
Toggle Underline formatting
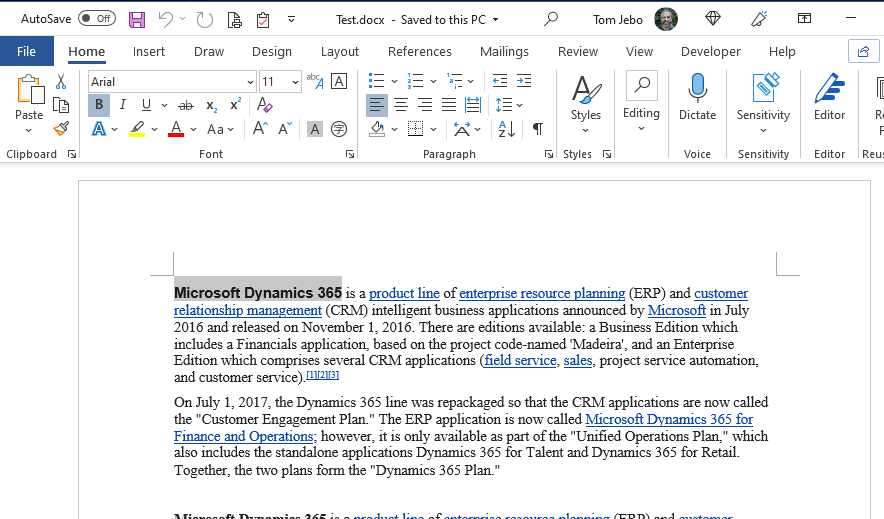[x=146, y=105]
